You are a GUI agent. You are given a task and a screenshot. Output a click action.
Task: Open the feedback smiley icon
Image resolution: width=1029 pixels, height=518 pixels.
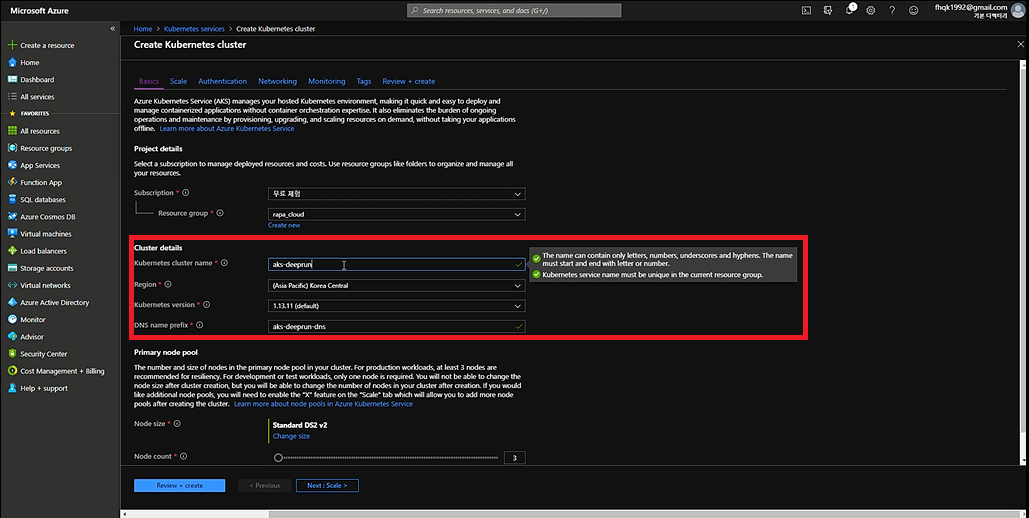(x=914, y=11)
